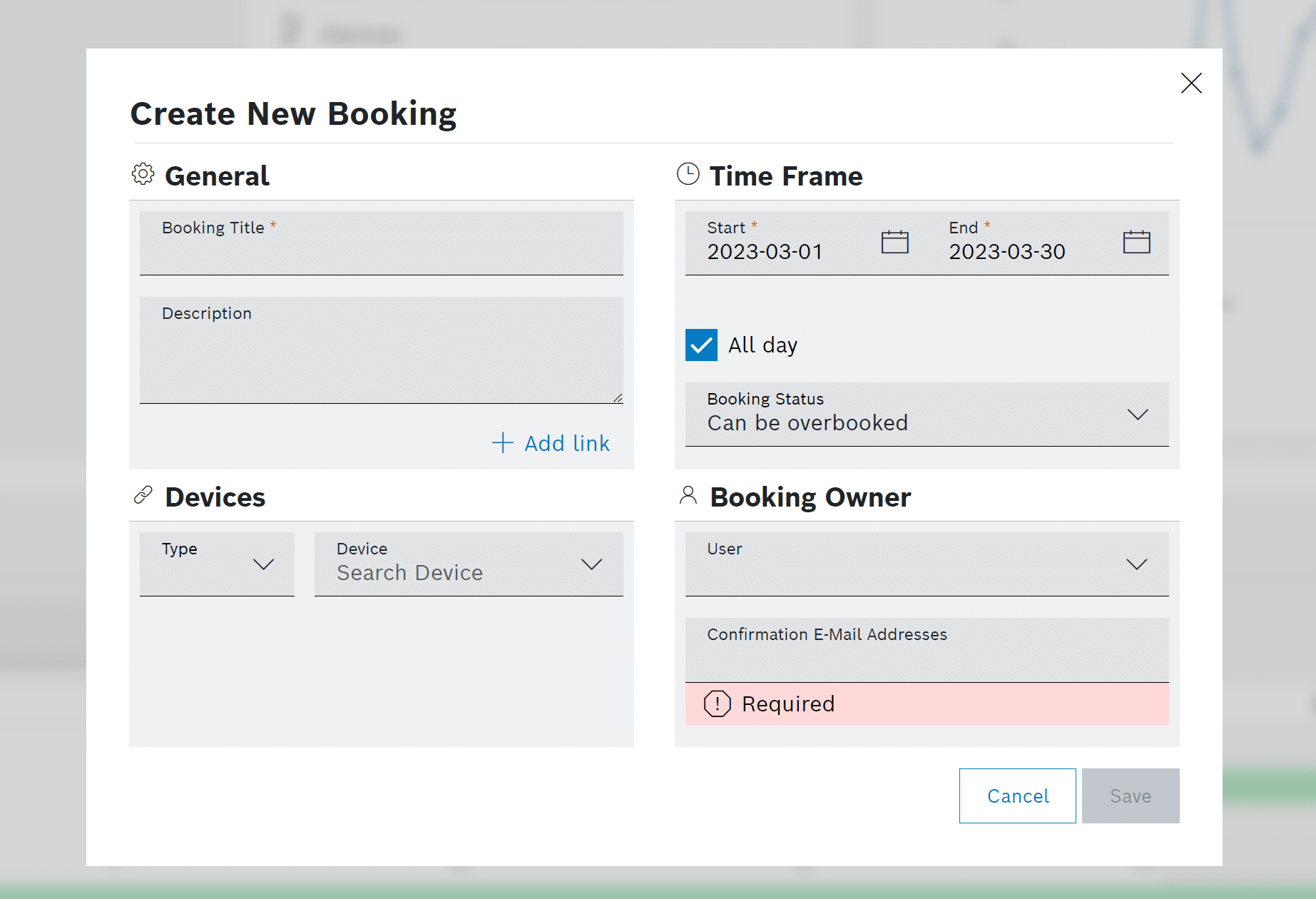Open the End date calendar picker
The image size is (1316, 899).
click(1136, 243)
